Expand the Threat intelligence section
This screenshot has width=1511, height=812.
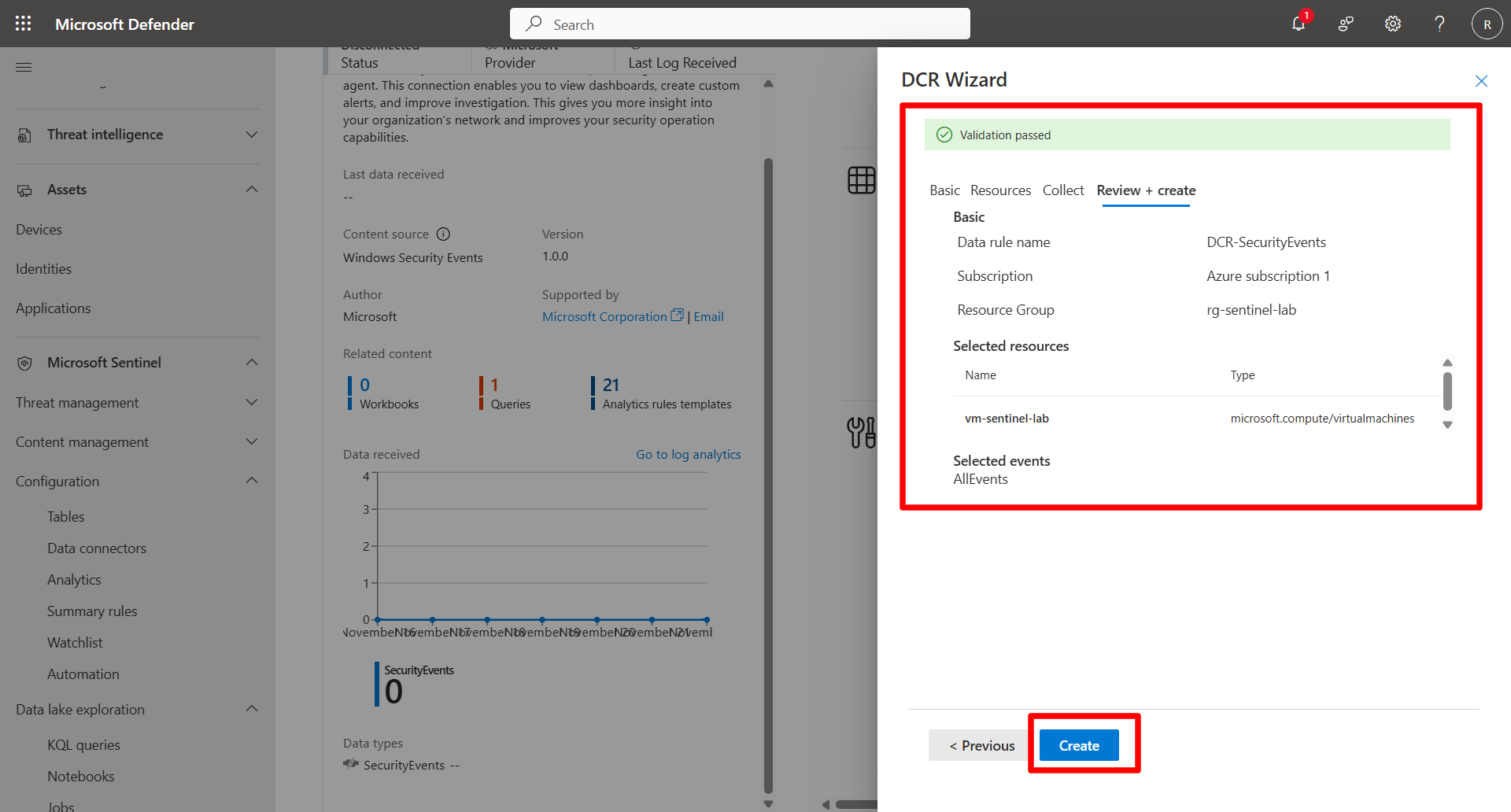pyautogui.click(x=252, y=135)
